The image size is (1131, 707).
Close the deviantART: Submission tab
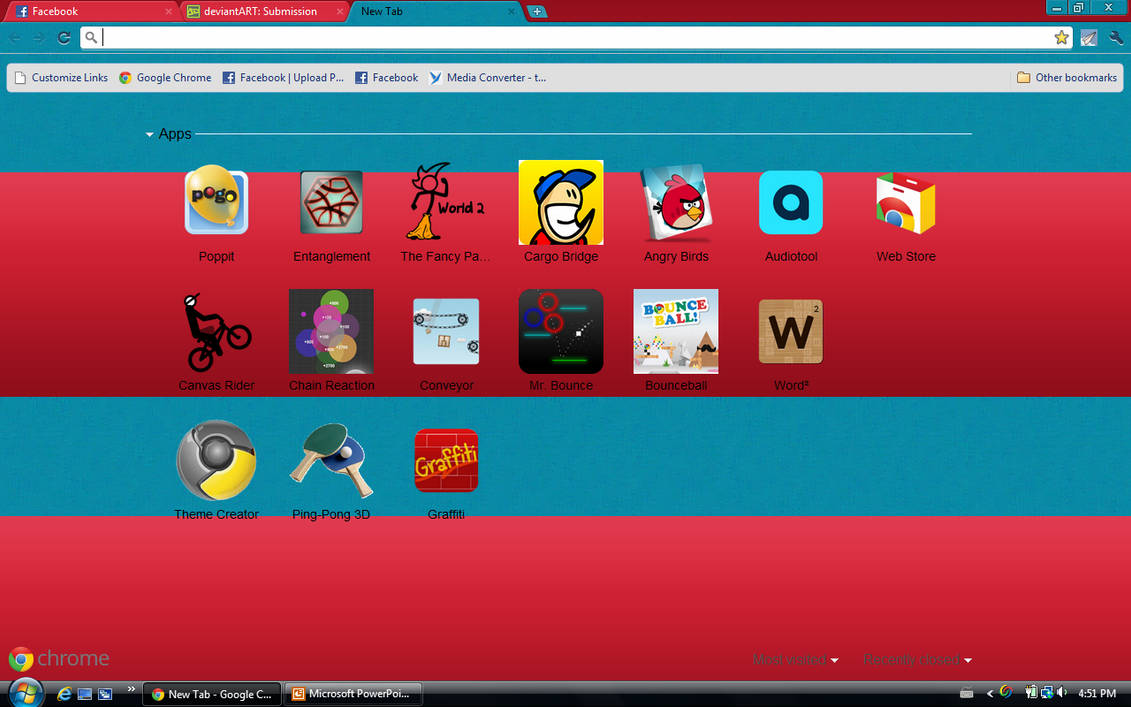click(x=340, y=12)
